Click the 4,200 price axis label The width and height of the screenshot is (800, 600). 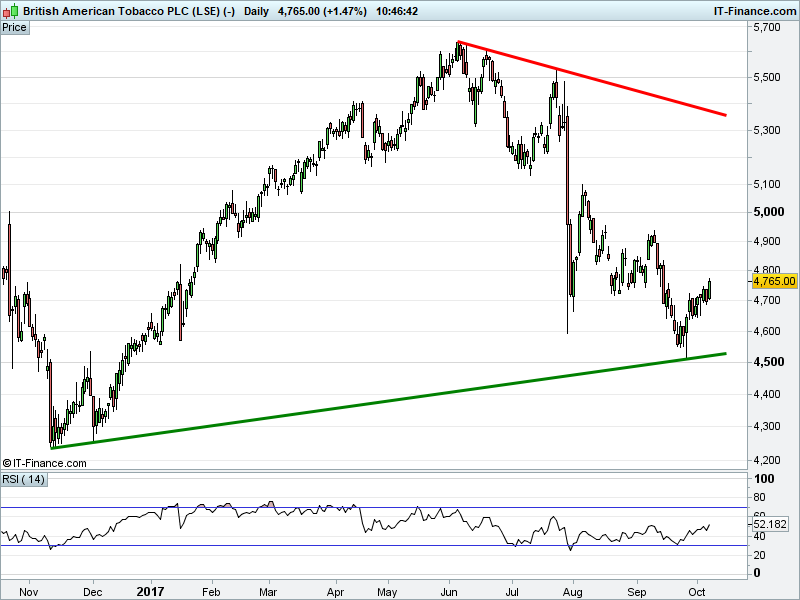(x=767, y=460)
